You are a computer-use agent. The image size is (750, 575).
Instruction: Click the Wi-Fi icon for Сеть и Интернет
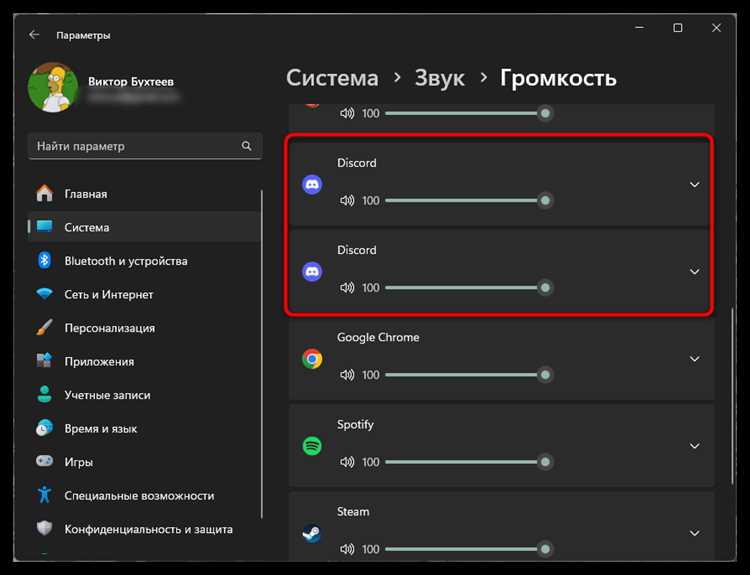click(44, 293)
